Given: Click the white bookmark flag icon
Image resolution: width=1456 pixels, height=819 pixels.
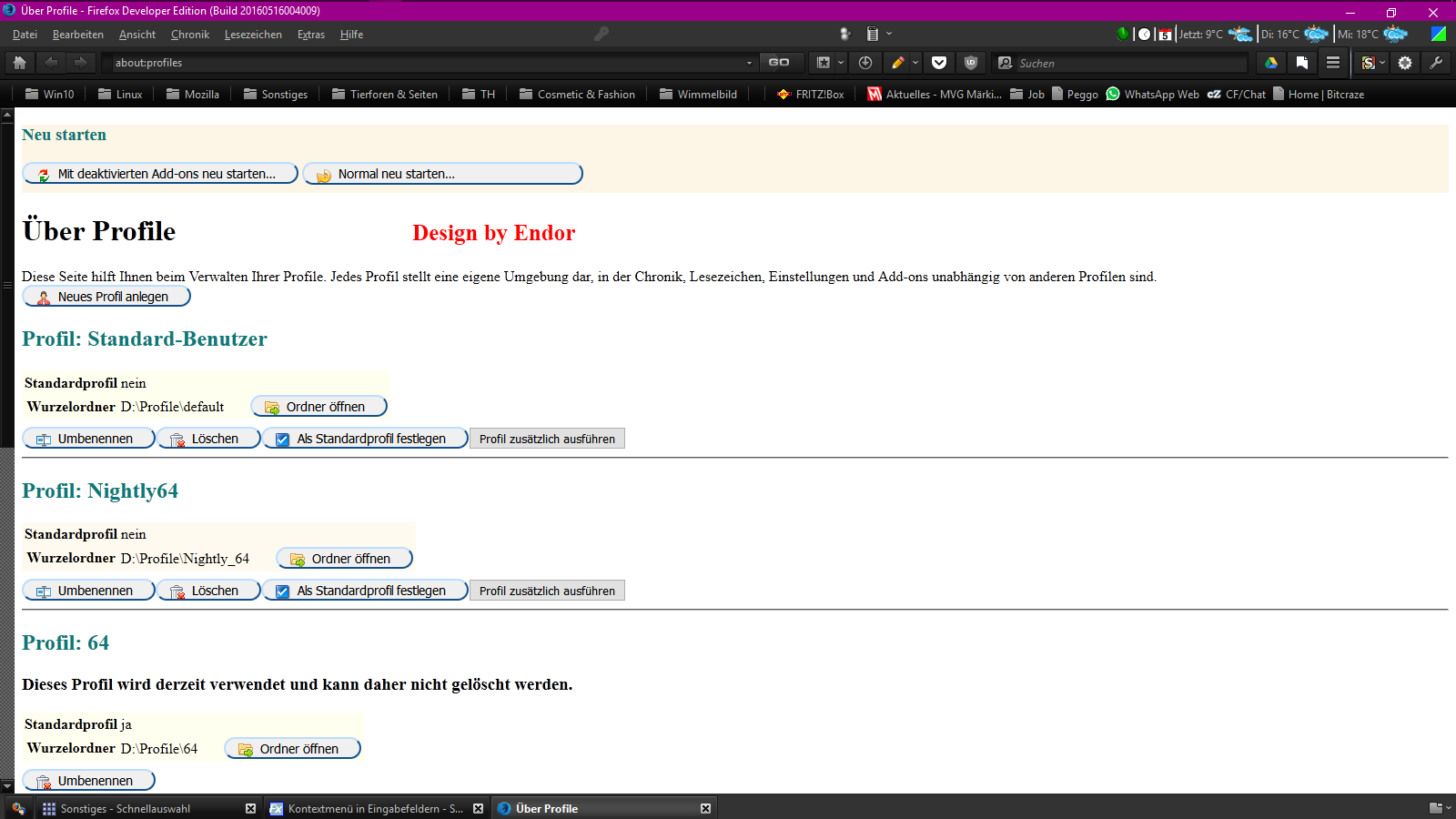Looking at the screenshot, I should pyautogui.click(x=1302, y=63).
